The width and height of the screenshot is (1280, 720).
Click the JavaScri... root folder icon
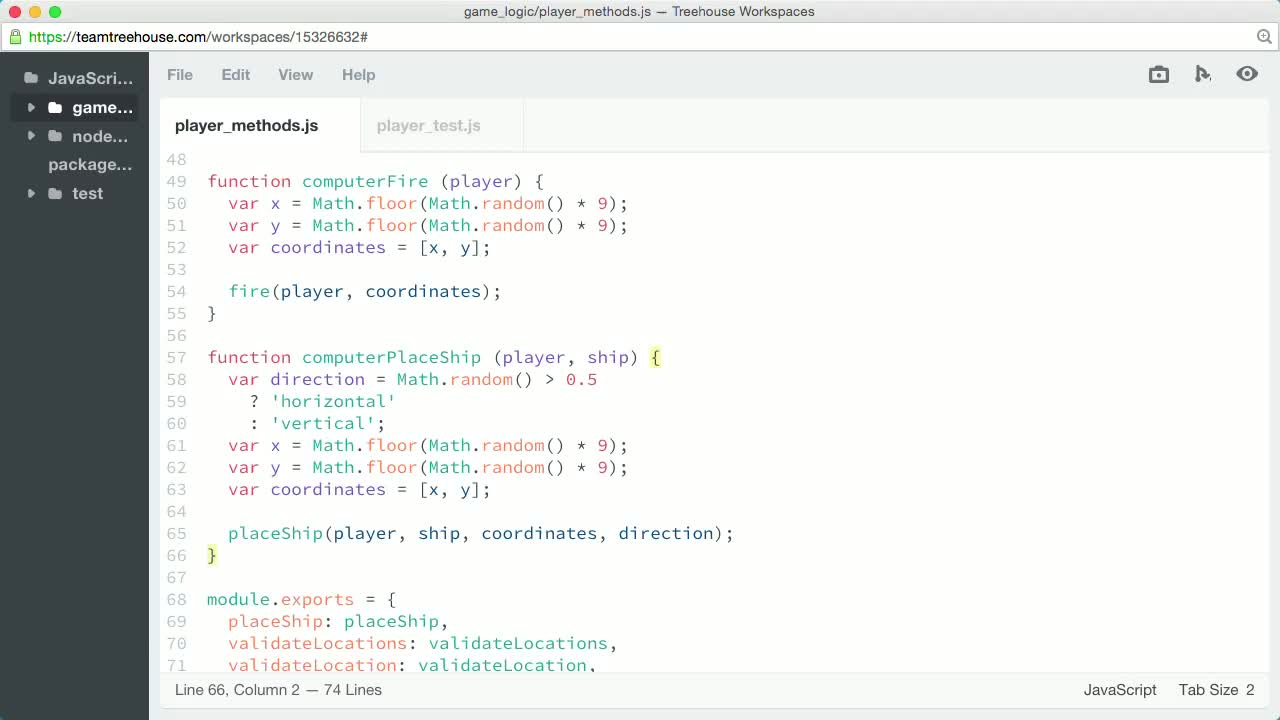[31, 78]
